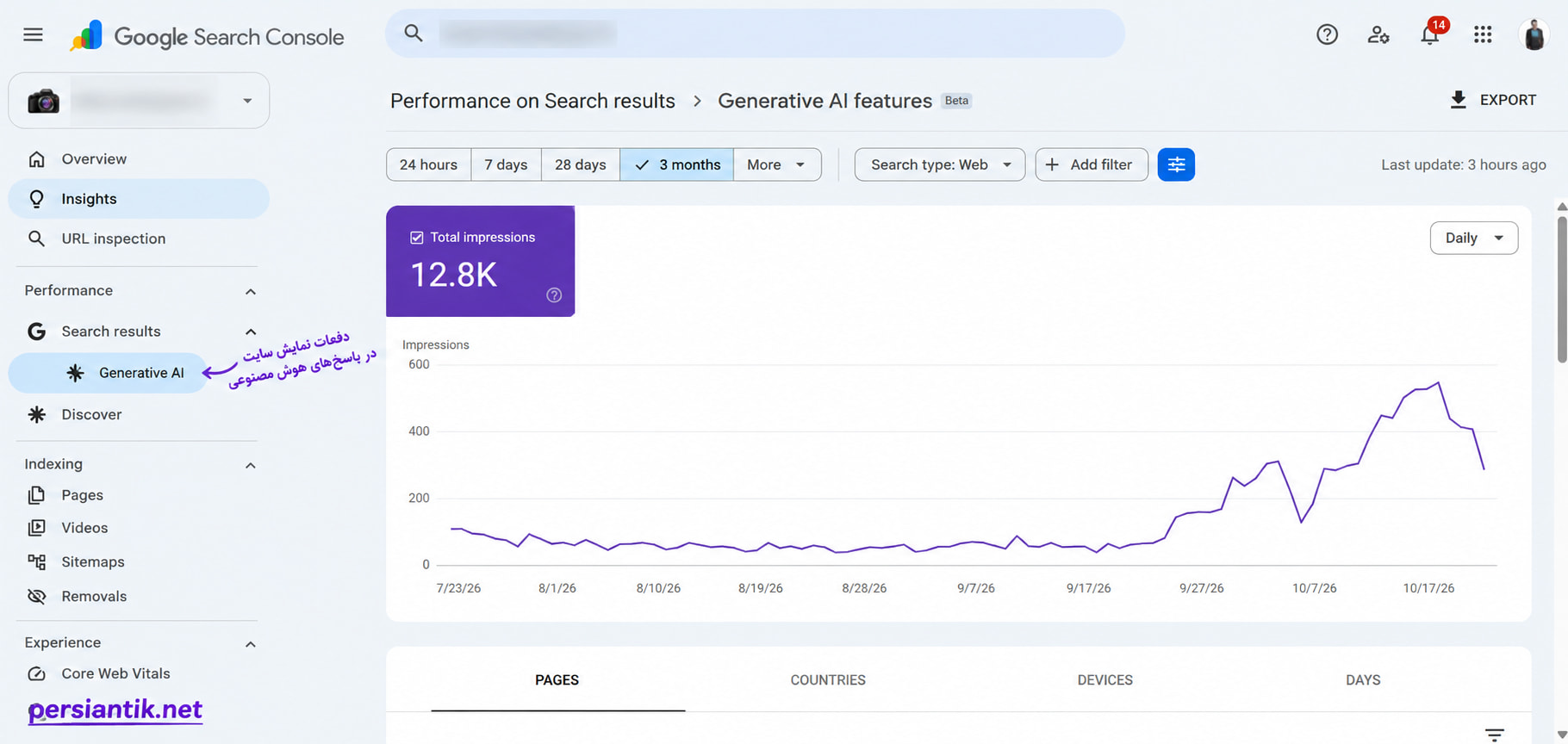Click the Google Search Console logo
The width and height of the screenshot is (1568, 744).
(x=207, y=36)
